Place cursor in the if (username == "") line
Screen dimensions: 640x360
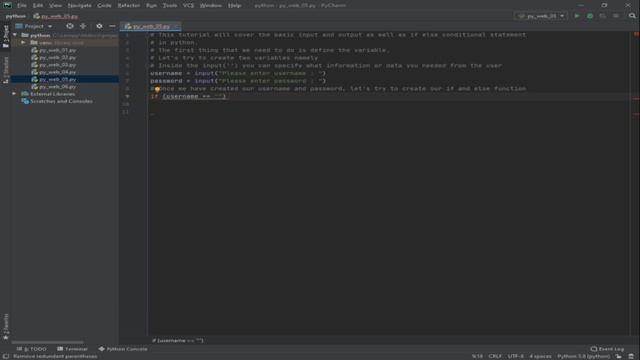click(x=188, y=97)
